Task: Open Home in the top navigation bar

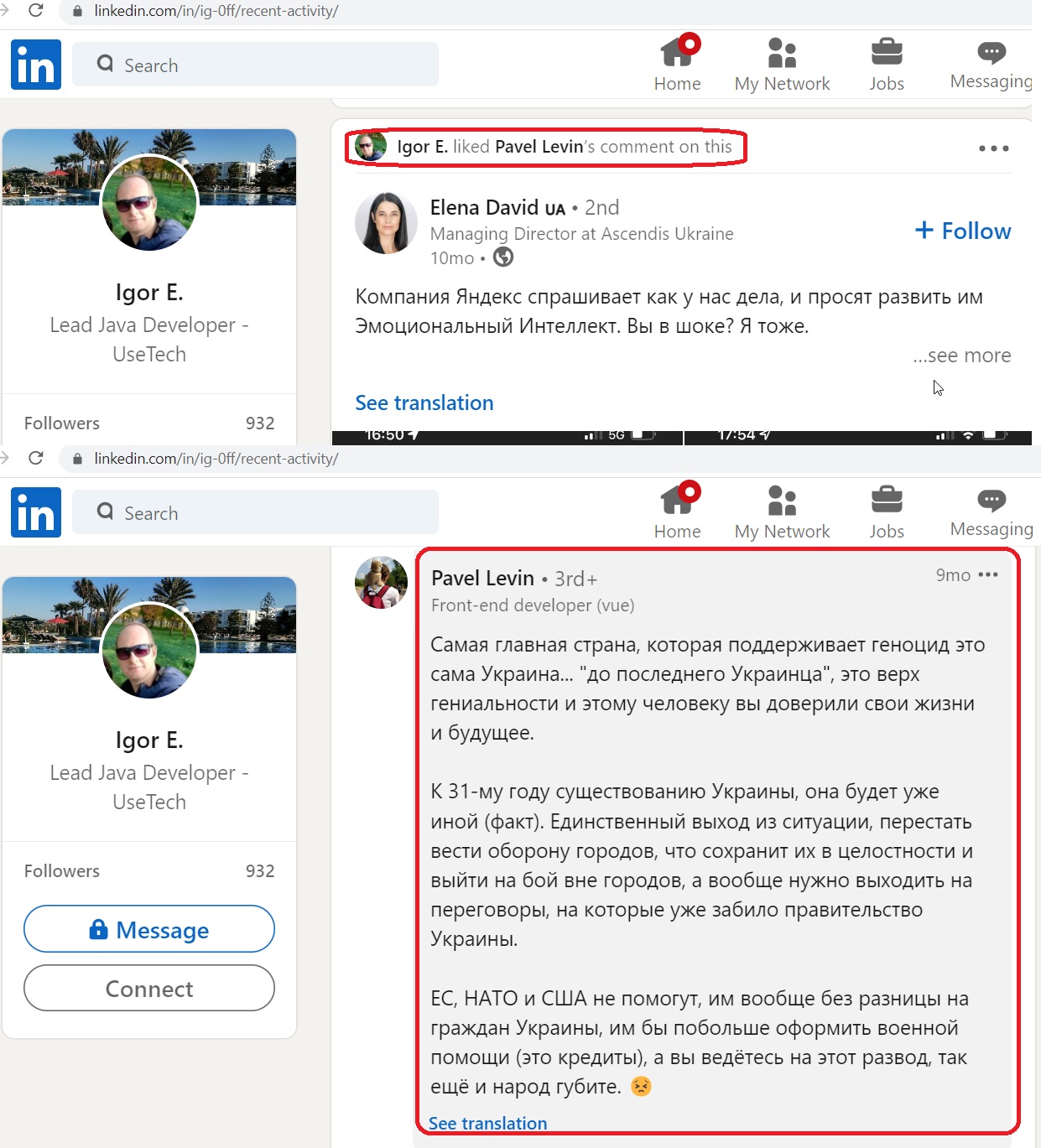Action: click(678, 64)
